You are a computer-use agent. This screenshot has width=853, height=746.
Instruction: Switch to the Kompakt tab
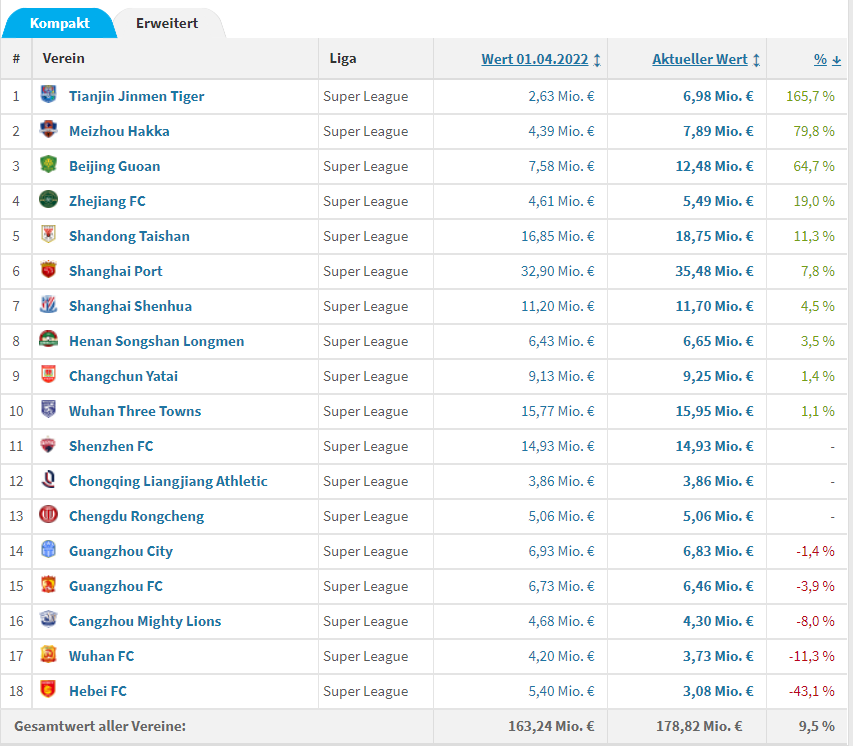tap(59, 23)
